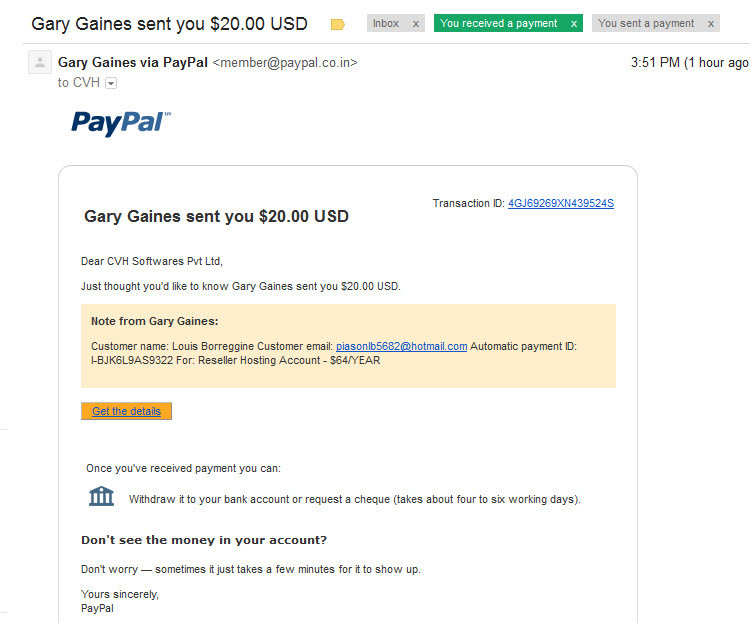This screenshot has height=623, width=750.
Task: Open transaction ID 4GJ69269XN439524S link
Action: click(x=561, y=203)
